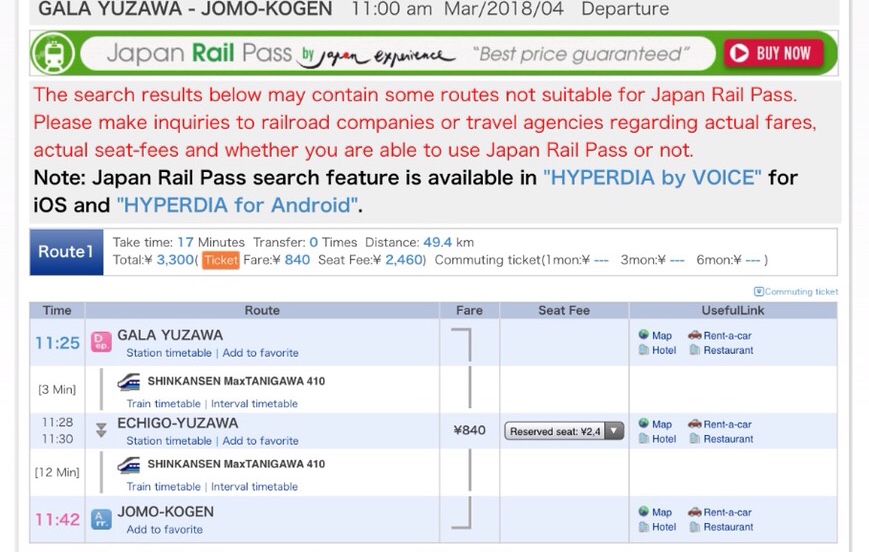Viewport: 869px width, 552px height.
Task: Expand the Reserved seat fee dropdown
Action: pyautogui.click(x=564, y=431)
